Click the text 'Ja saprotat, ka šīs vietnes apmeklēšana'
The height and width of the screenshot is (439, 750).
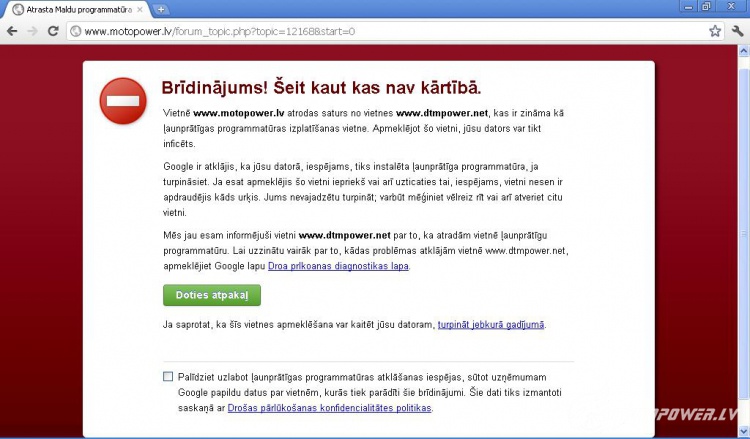coord(248,325)
